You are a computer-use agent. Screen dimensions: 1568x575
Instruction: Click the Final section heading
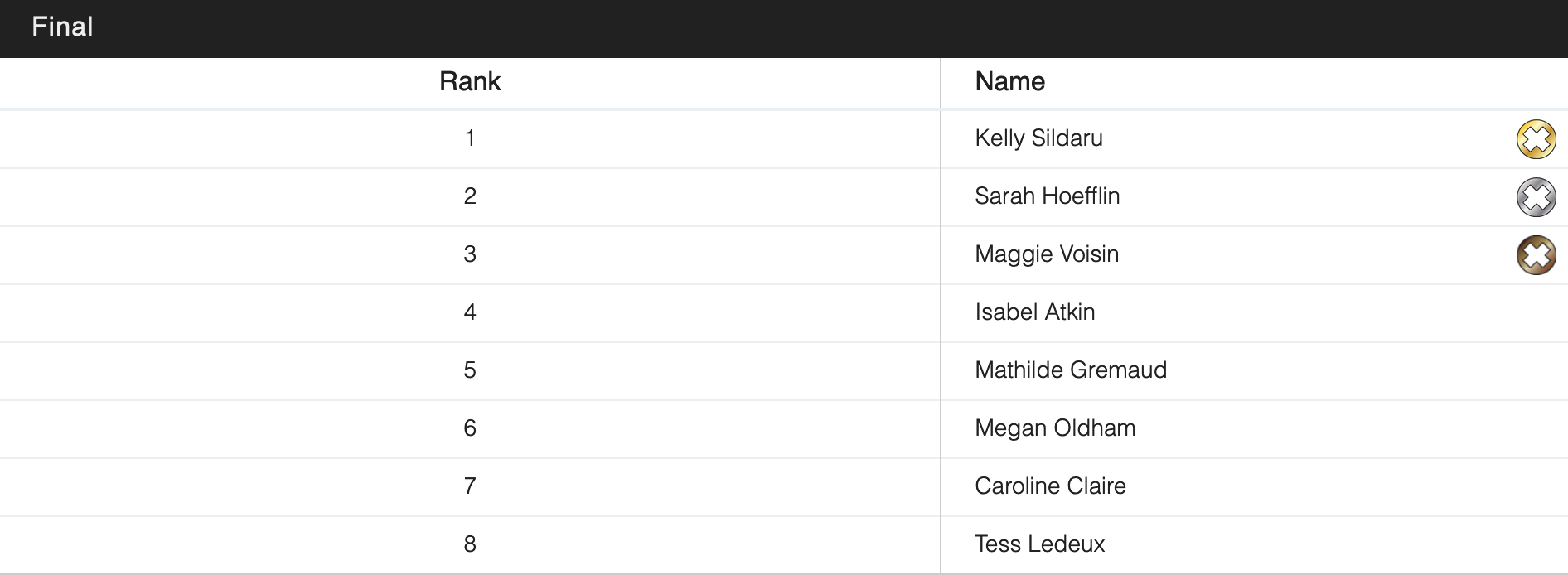click(62, 27)
